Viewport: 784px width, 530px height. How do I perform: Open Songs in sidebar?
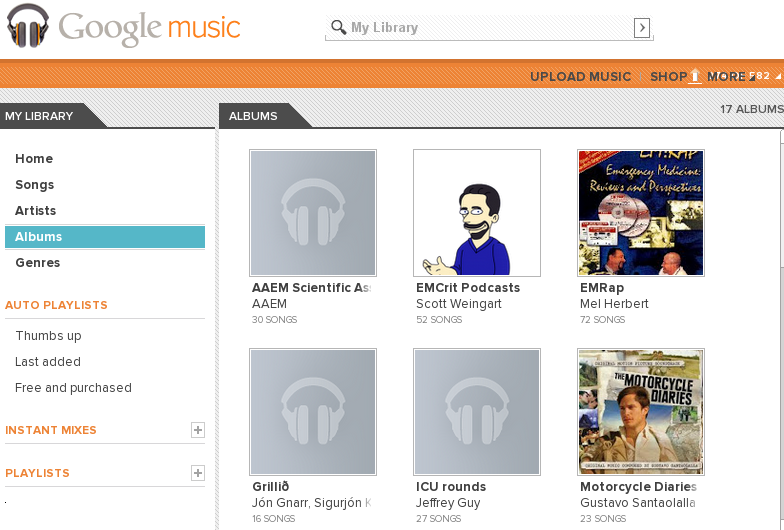pyautogui.click(x=34, y=184)
